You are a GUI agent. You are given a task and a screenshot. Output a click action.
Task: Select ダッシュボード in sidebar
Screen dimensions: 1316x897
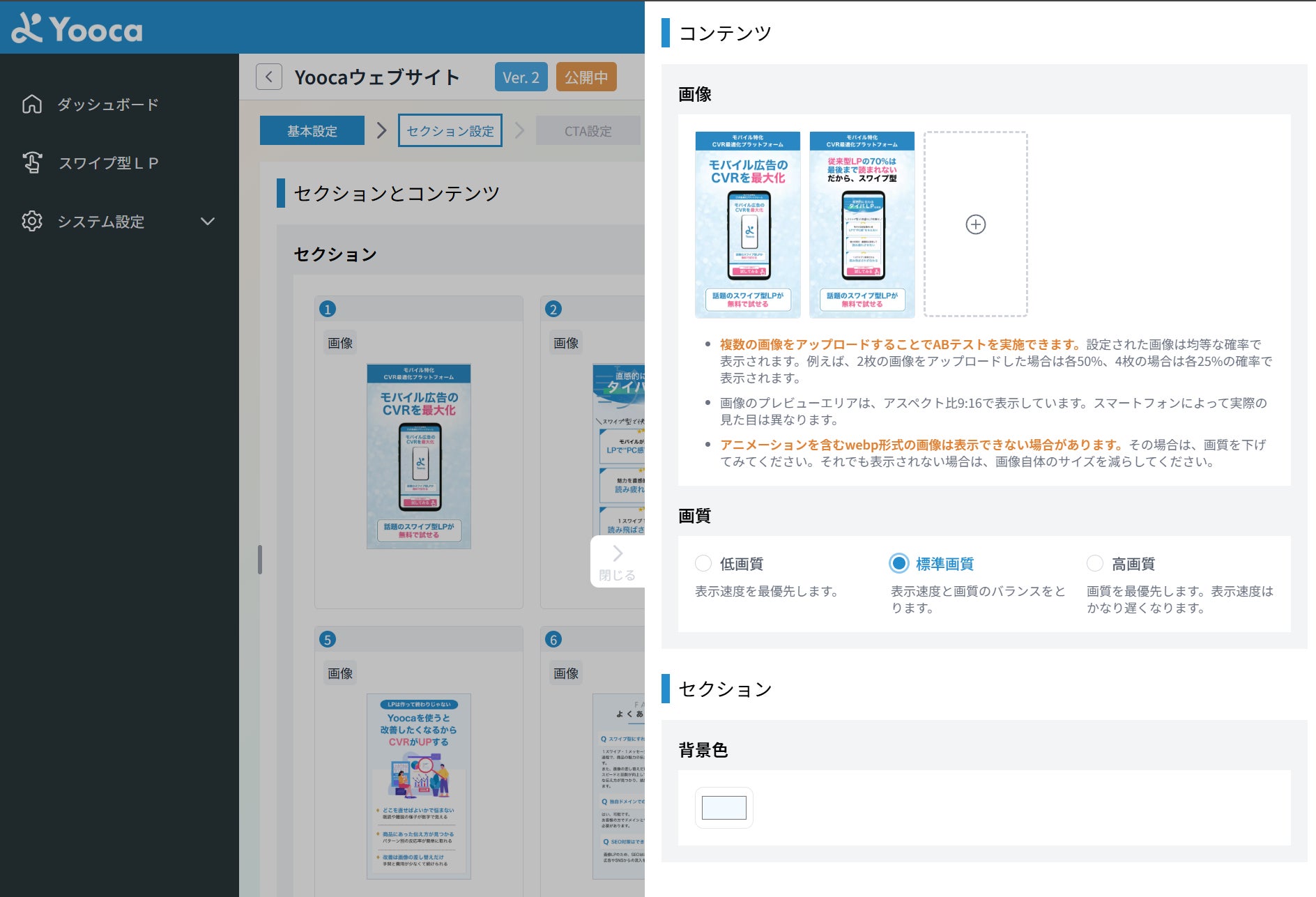pyautogui.click(x=108, y=104)
